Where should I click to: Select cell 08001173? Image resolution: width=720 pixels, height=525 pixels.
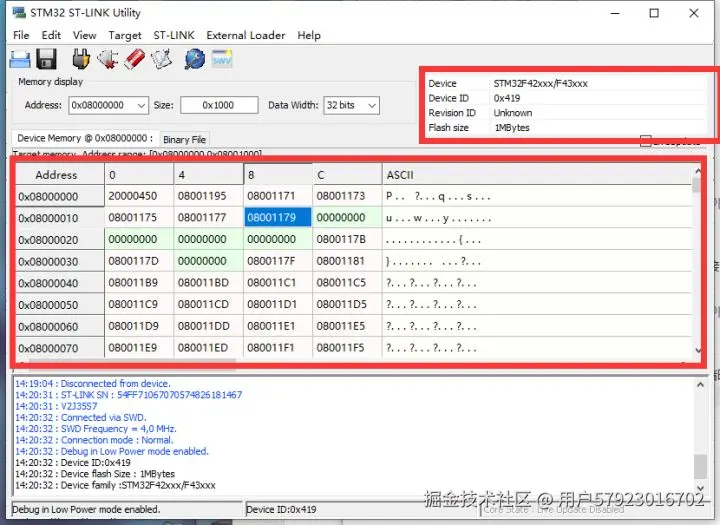tap(347, 196)
